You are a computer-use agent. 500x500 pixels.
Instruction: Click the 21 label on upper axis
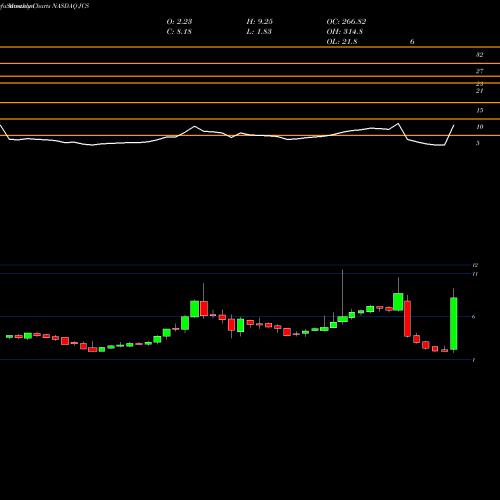479,91
